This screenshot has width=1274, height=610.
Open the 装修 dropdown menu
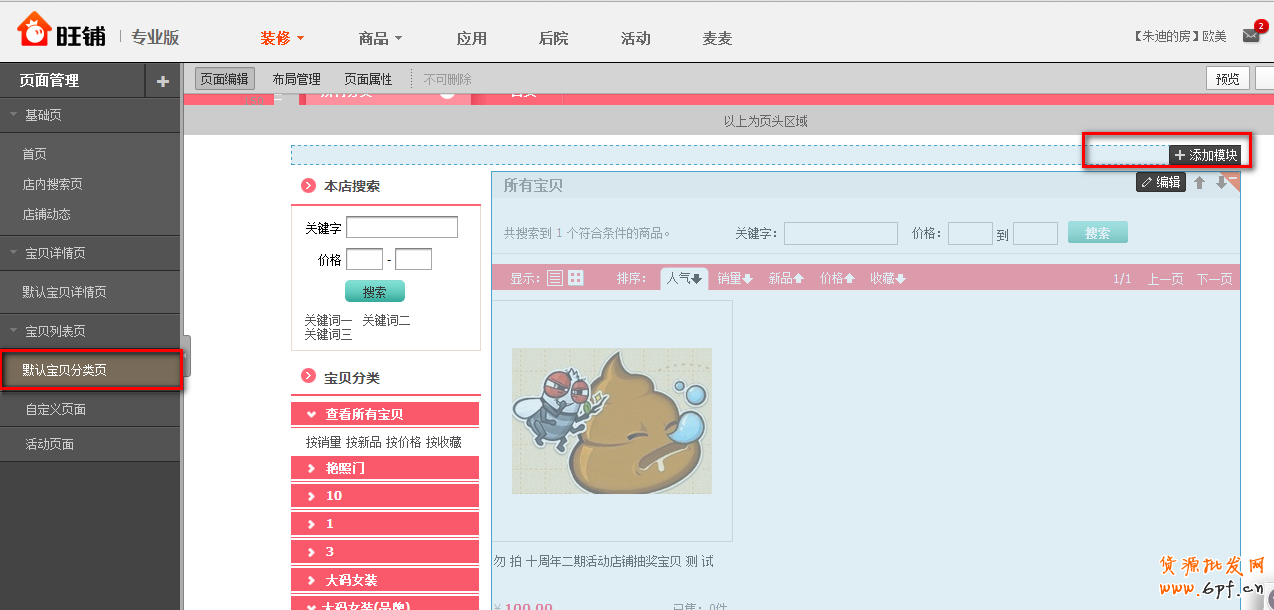[x=281, y=38]
